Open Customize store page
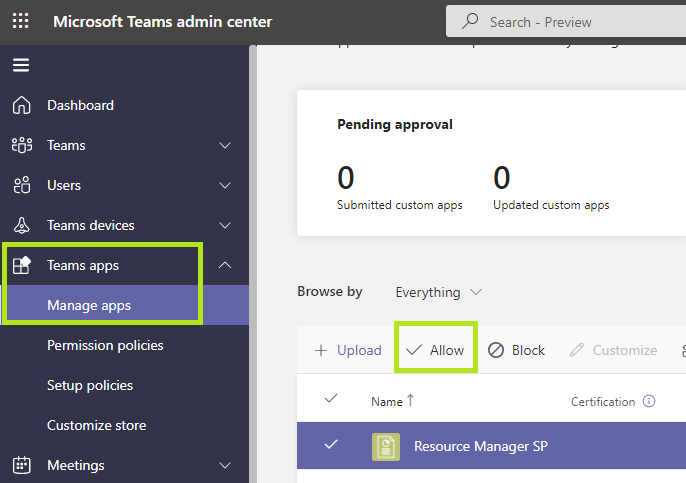 coord(97,425)
